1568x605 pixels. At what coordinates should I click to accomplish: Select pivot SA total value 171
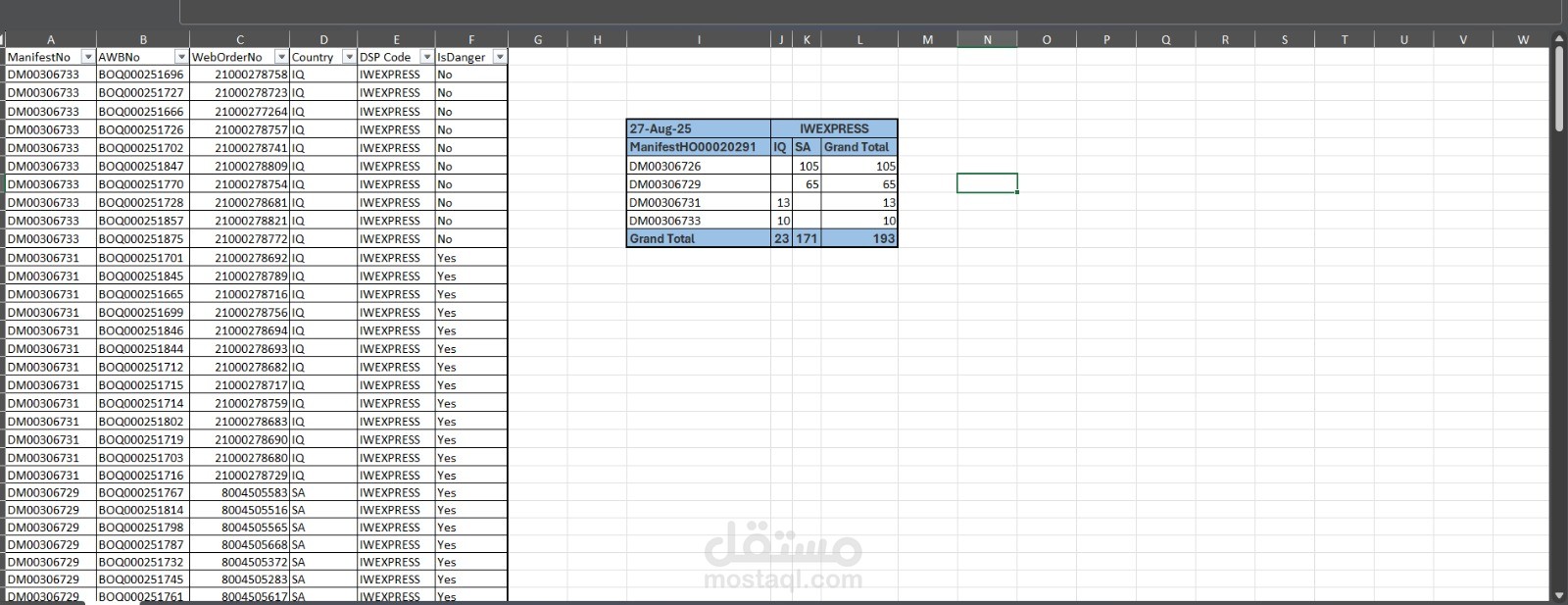click(x=807, y=238)
